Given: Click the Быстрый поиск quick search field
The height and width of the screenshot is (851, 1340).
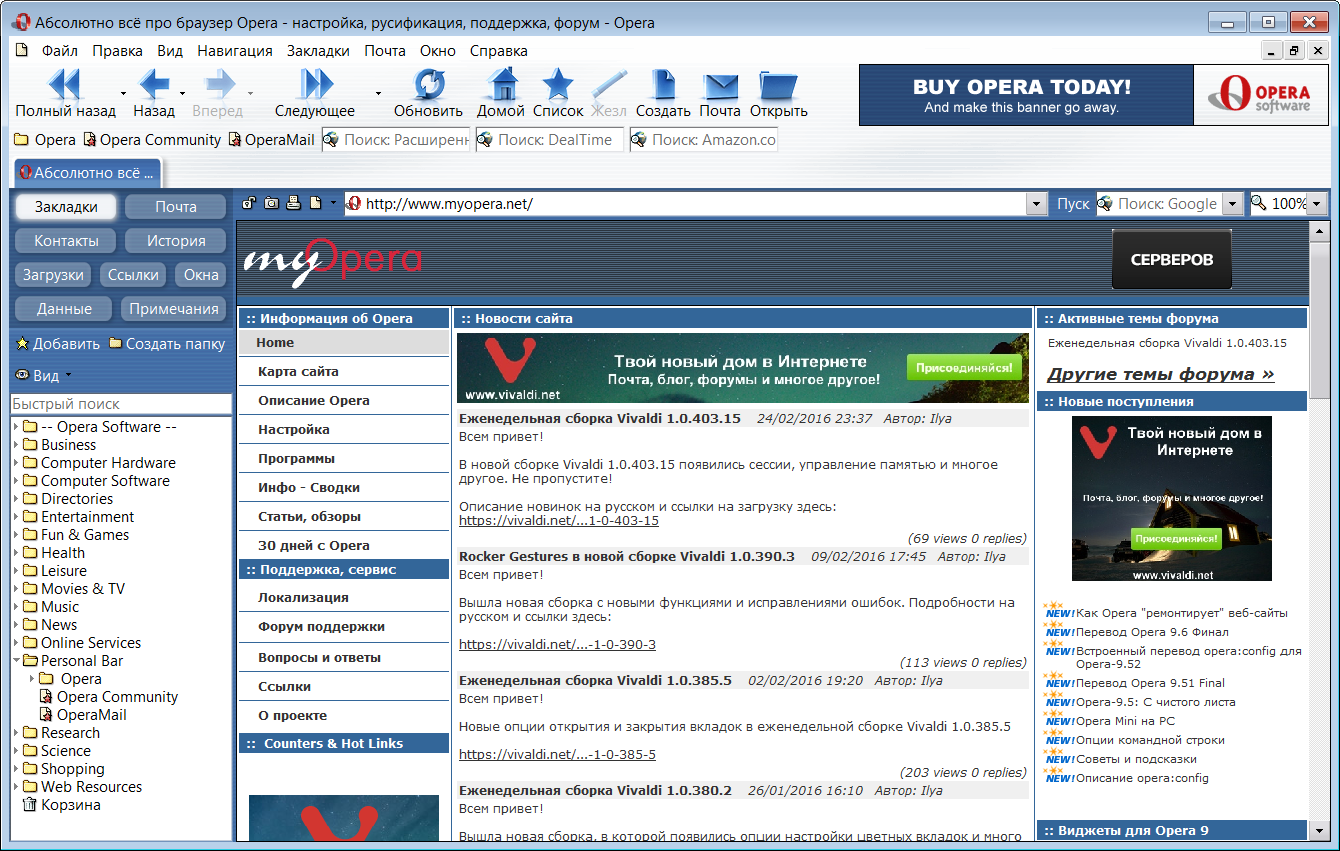Looking at the screenshot, I should pyautogui.click(x=121, y=404).
